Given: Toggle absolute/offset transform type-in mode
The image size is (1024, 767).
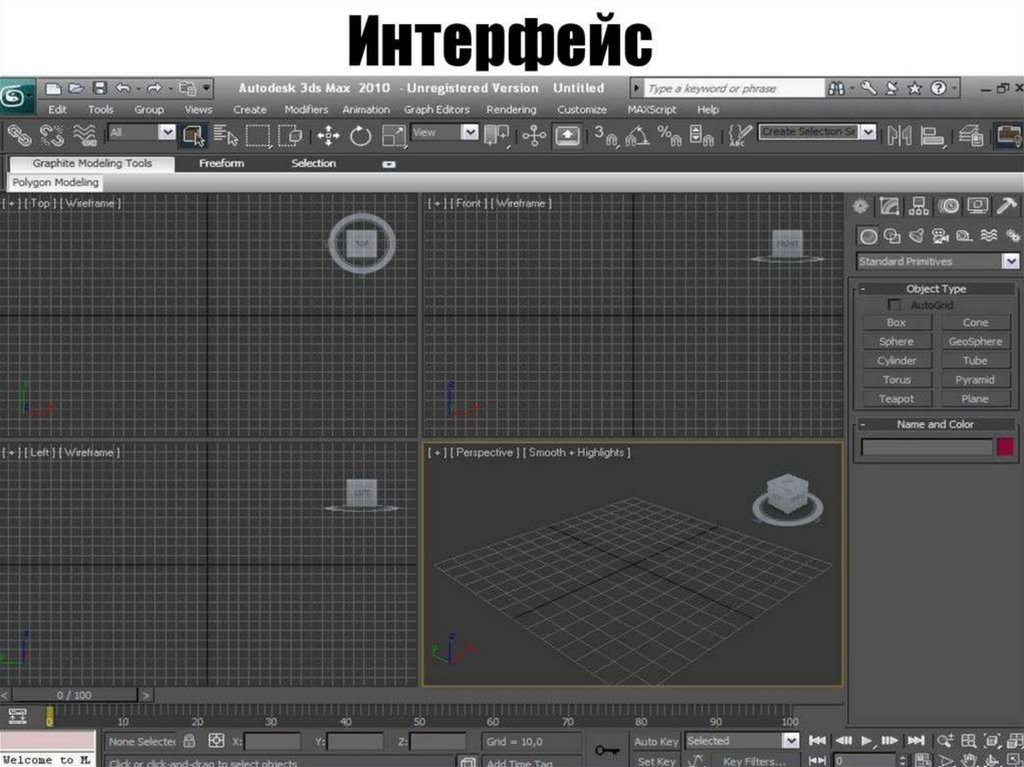Looking at the screenshot, I should (216, 741).
